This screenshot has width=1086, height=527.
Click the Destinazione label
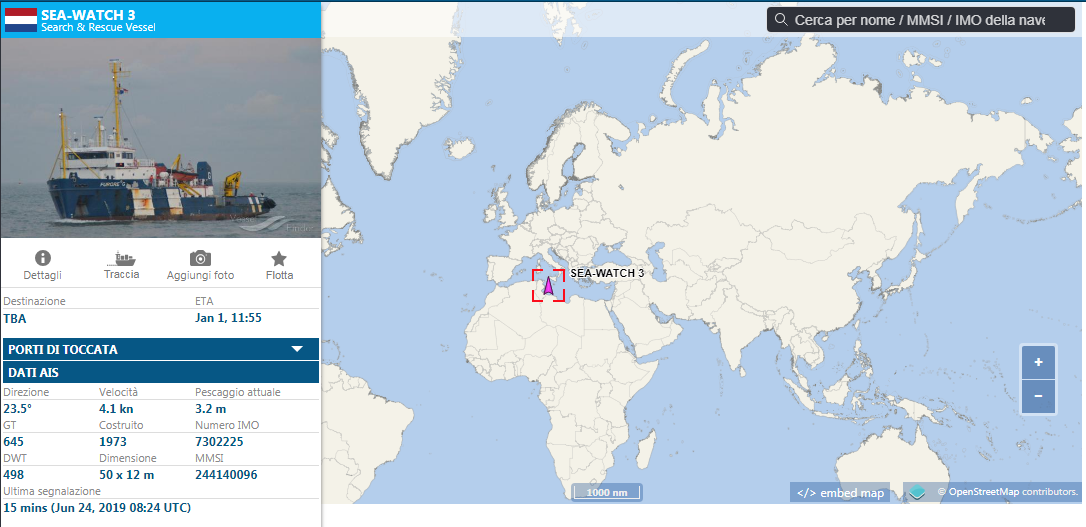click(x=35, y=301)
